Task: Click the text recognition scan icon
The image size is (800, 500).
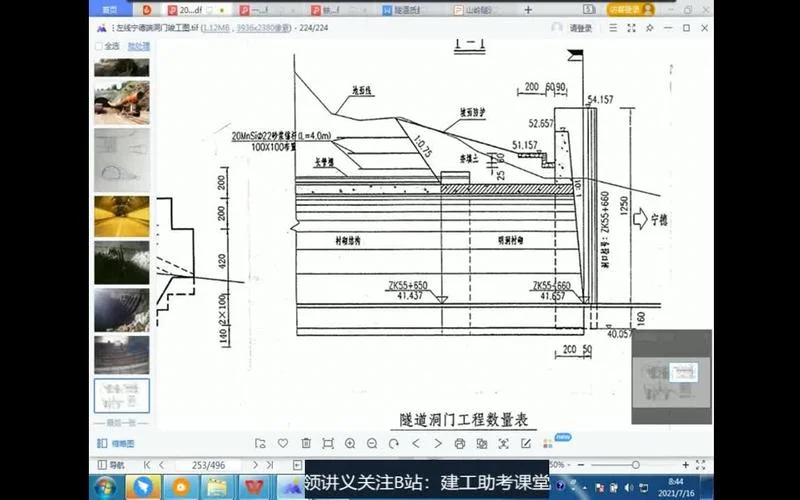Action: (504, 443)
